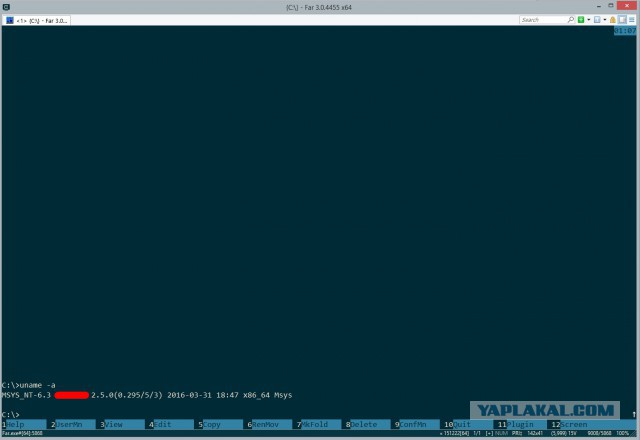Select the Far 3.0 console tab
Image resolution: width=640 pixels, height=440 pixels.
(x=37, y=20)
